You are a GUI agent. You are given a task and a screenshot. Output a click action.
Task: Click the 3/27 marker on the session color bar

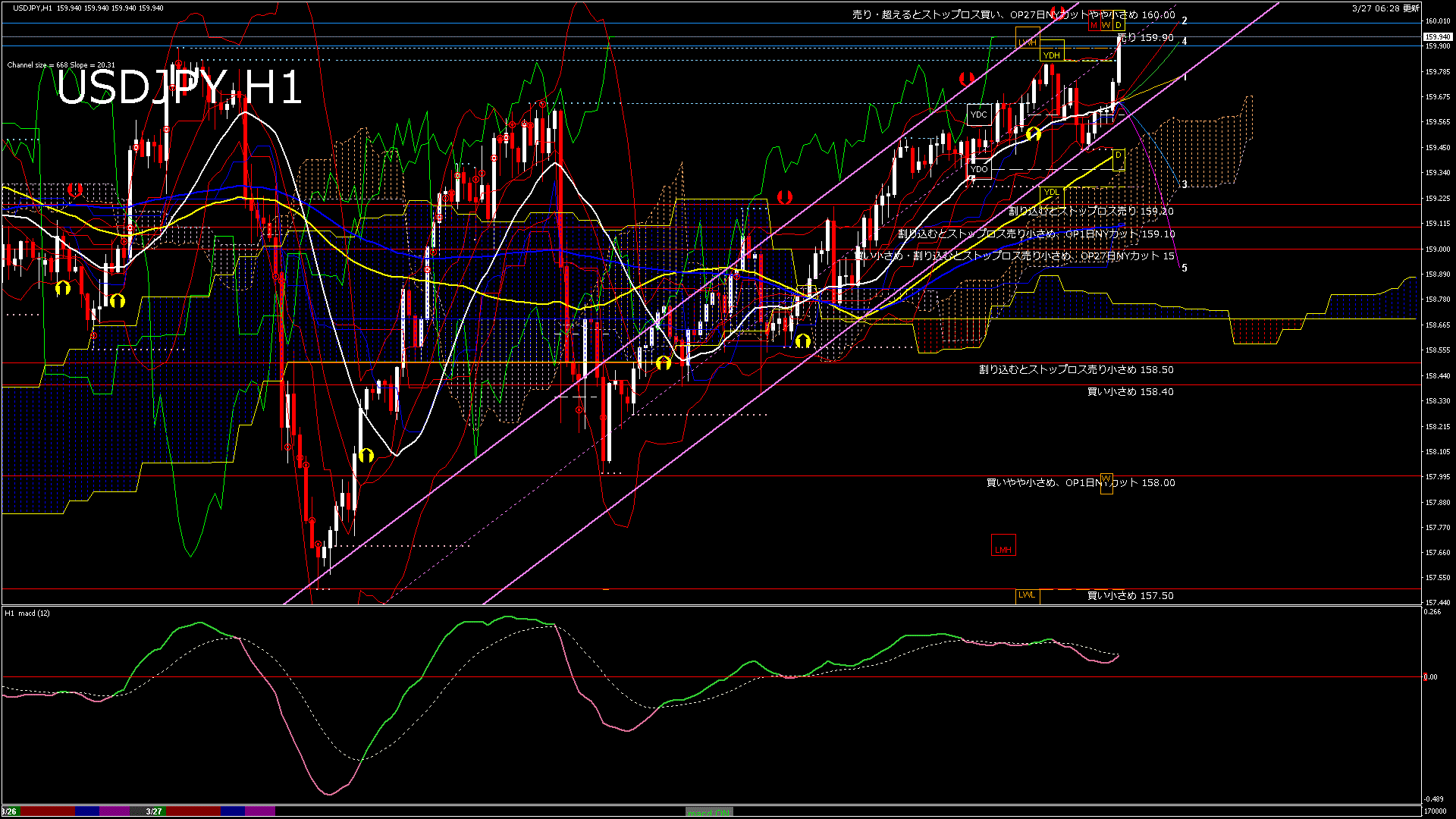coord(152,810)
